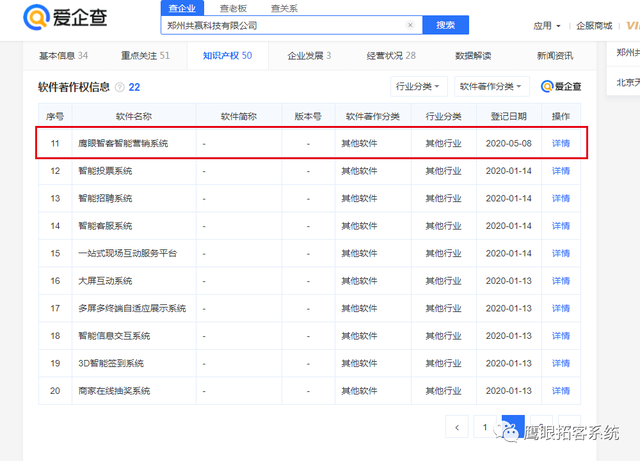Open 详情 link for 大屏互动系统
This screenshot has height=461, width=640.
[x=561, y=281]
